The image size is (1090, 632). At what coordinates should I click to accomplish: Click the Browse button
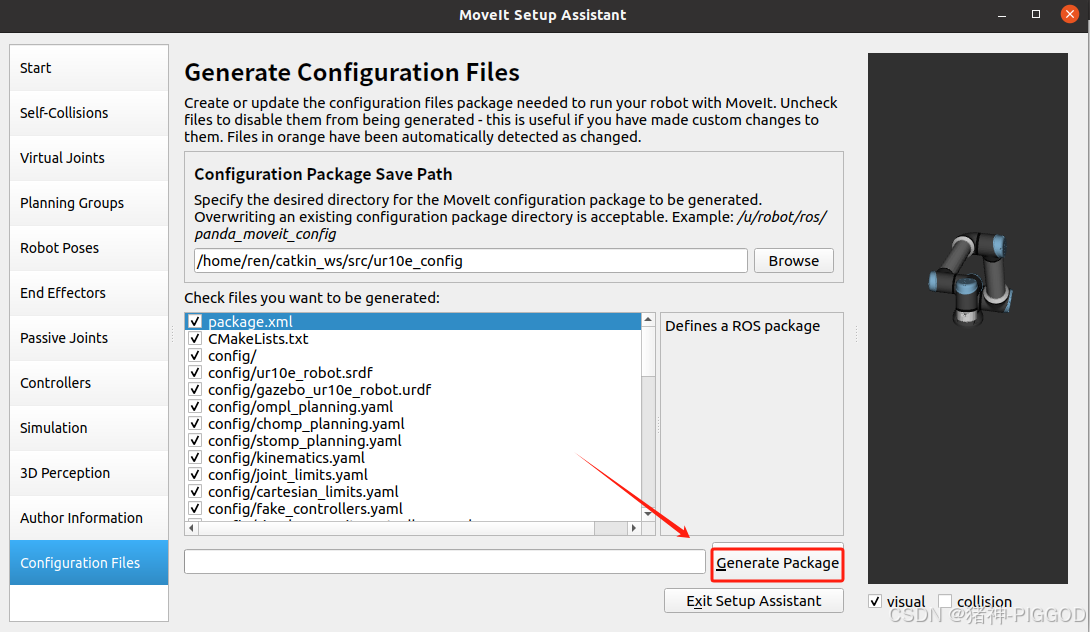(x=794, y=261)
